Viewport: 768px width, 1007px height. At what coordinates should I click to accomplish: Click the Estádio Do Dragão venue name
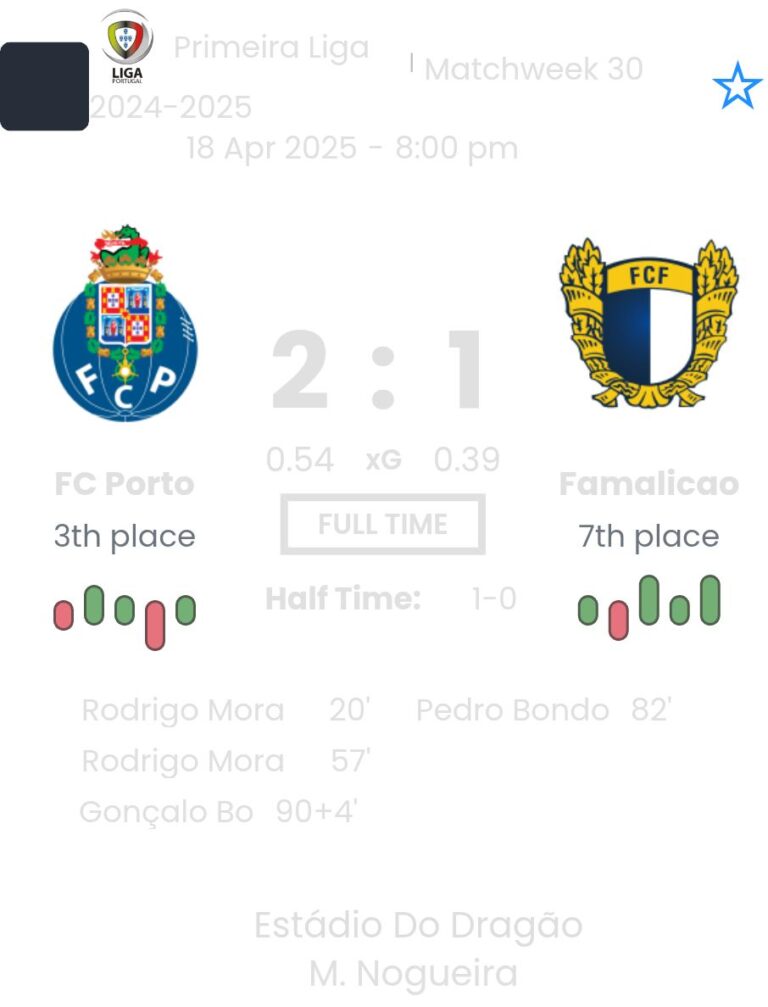pyautogui.click(x=418, y=925)
